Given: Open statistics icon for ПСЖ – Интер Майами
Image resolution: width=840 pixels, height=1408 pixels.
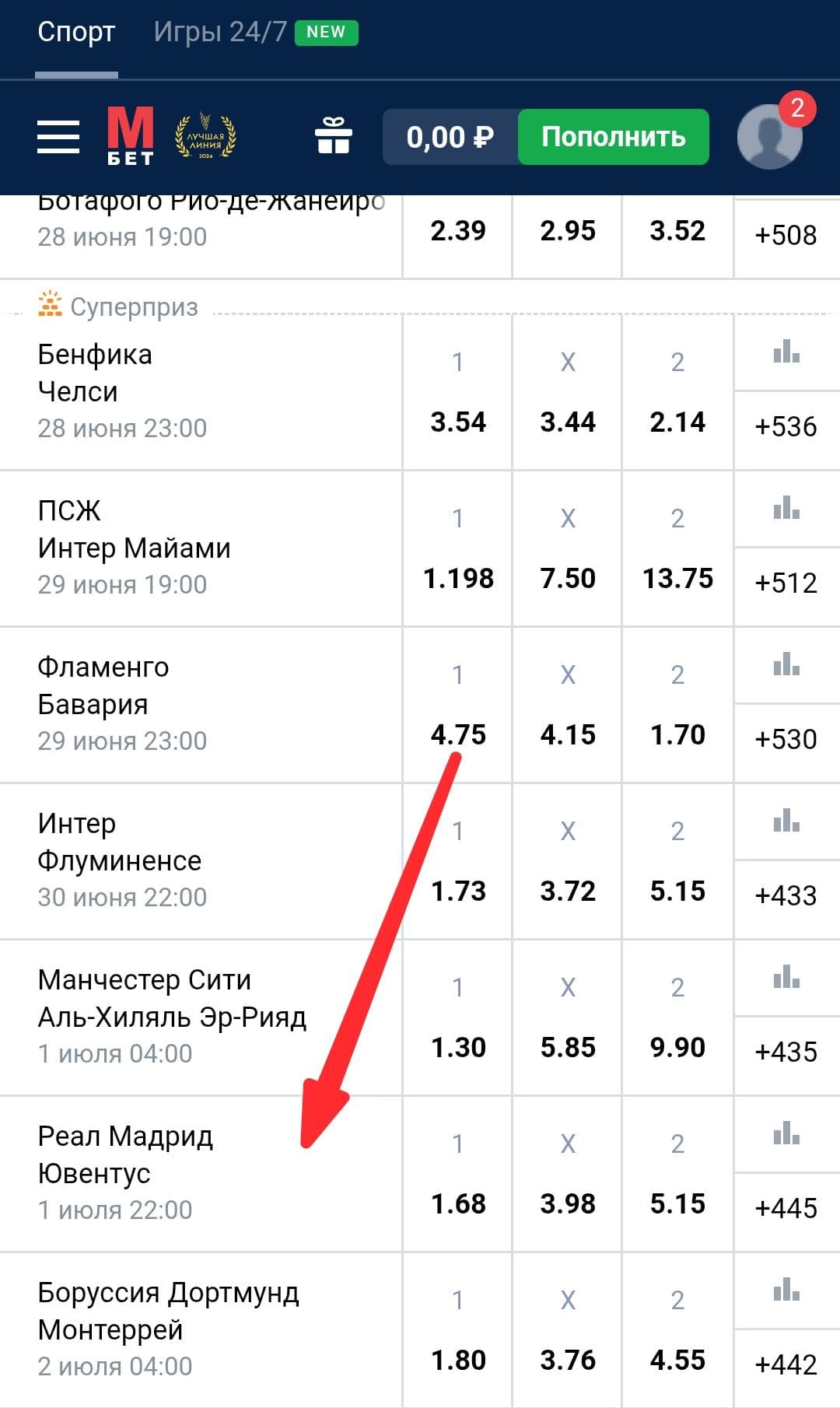Looking at the screenshot, I should click(x=786, y=509).
